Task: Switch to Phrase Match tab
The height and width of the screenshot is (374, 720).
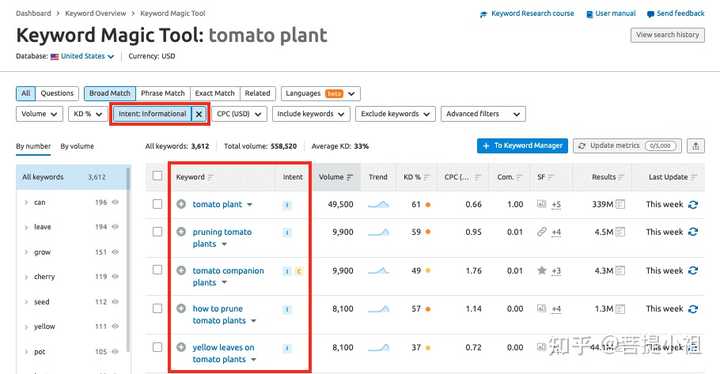Action: tap(163, 93)
